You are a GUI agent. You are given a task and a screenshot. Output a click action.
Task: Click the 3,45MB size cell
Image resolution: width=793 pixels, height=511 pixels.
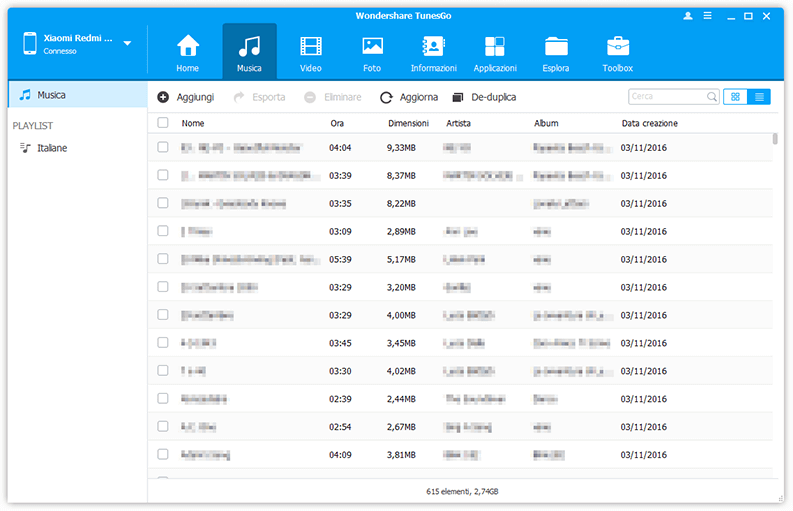tap(402, 343)
